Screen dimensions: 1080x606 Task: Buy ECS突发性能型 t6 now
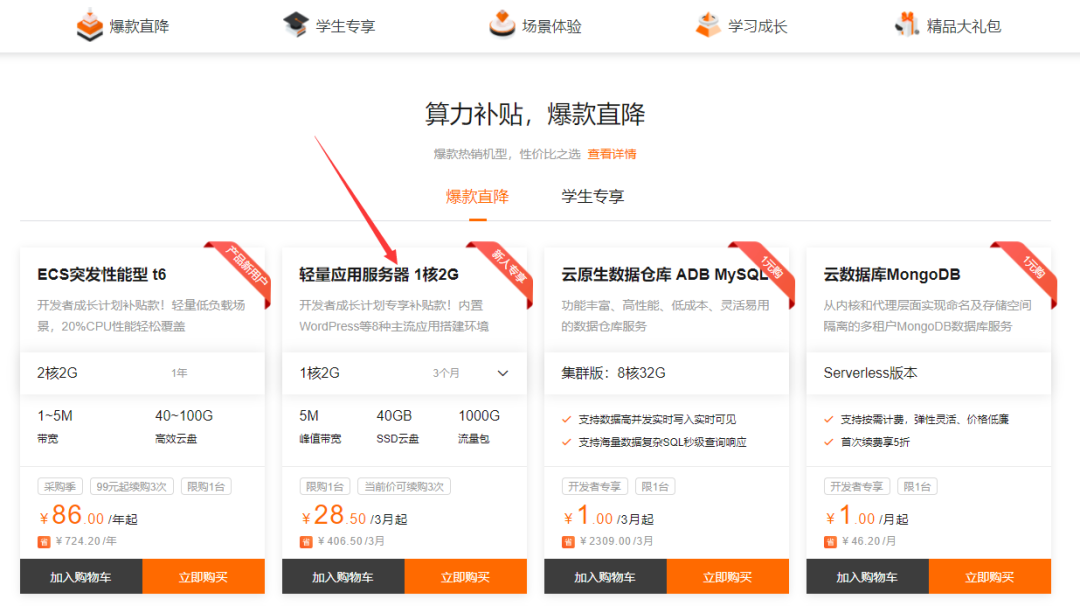pyautogui.click(x=203, y=576)
